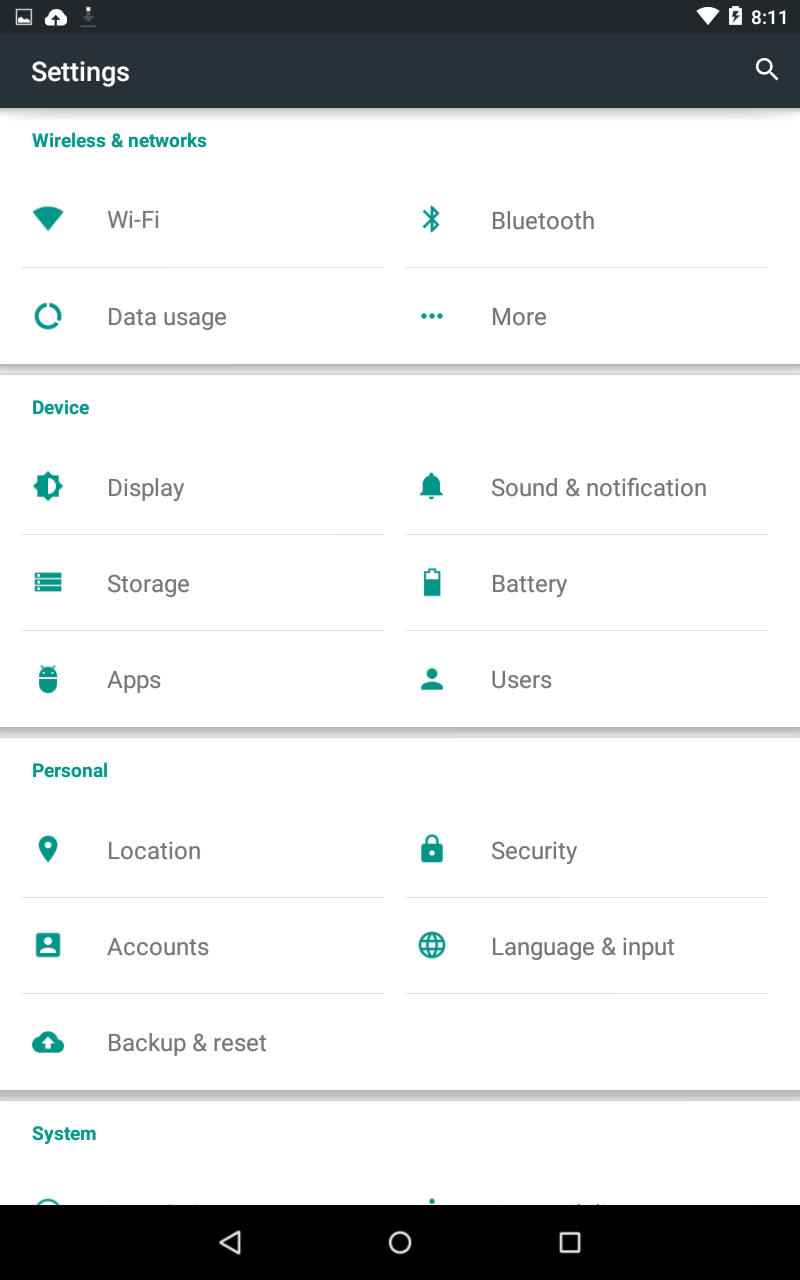This screenshot has width=800, height=1280.
Task: Tap the Display brightness icon
Action: (48, 487)
